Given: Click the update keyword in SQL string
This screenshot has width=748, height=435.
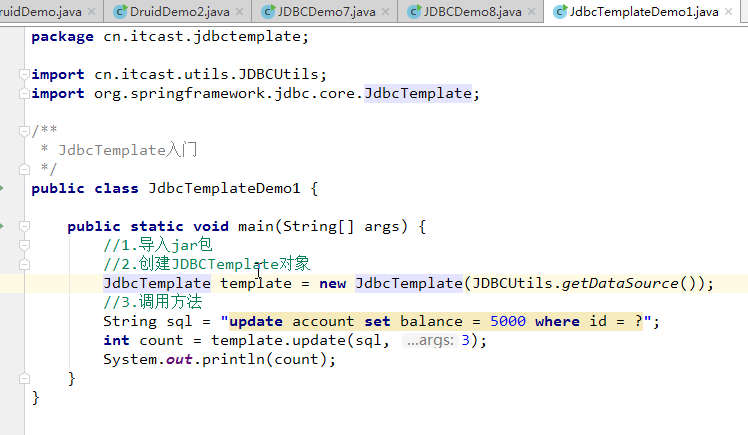Looking at the screenshot, I should pos(256,321).
